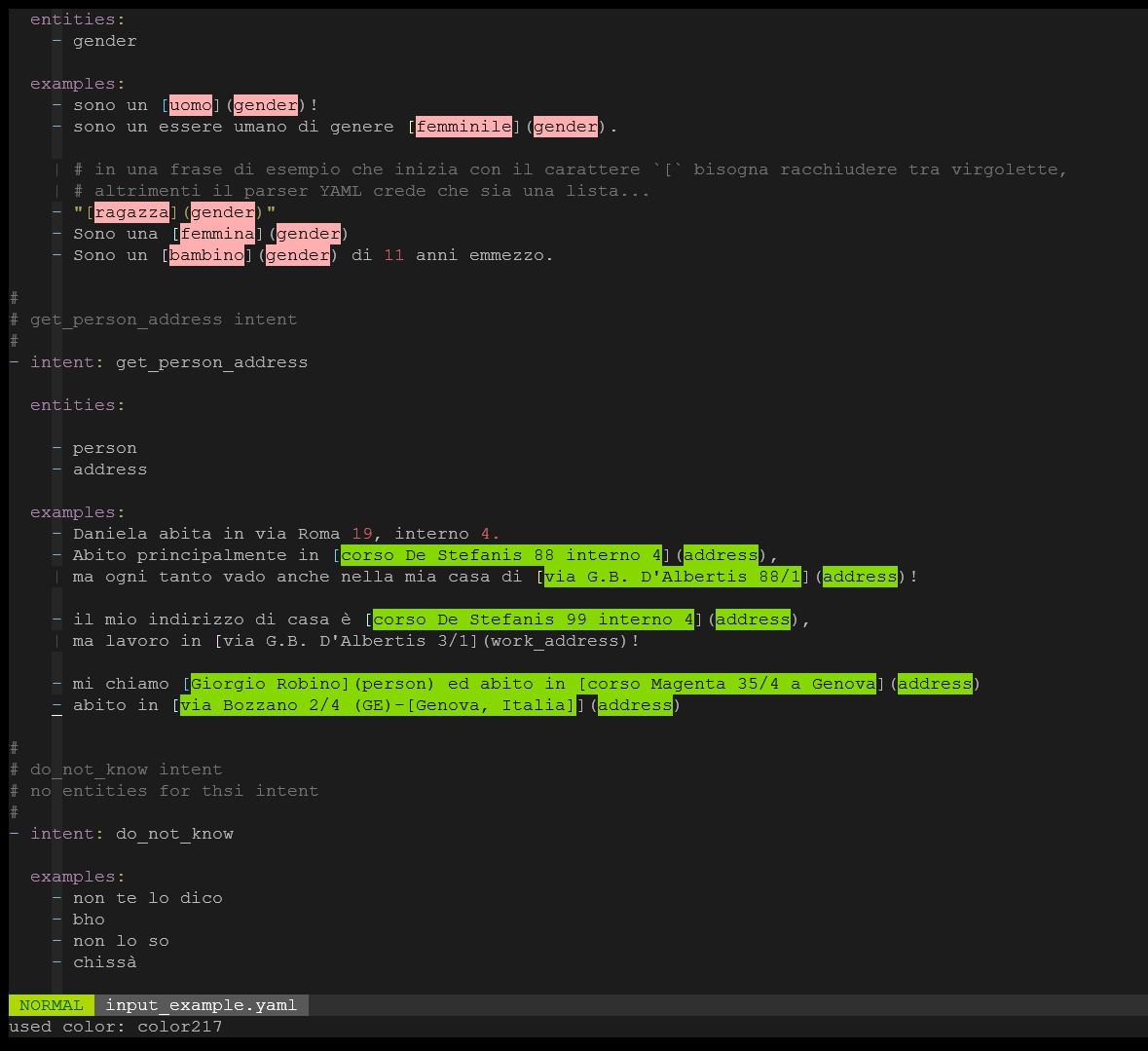Click the '# get_person_address intent' comment
1148x1051 pixels.
pyautogui.click(x=154, y=319)
